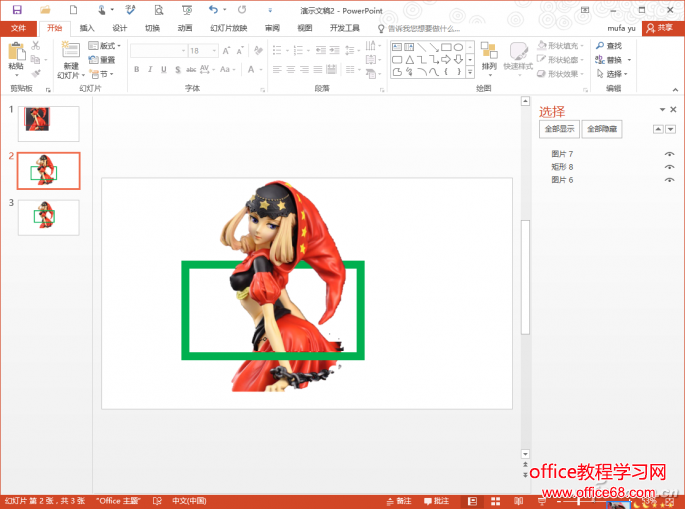
Task: Click the Show All (全部显示) button
Action: [559, 129]
